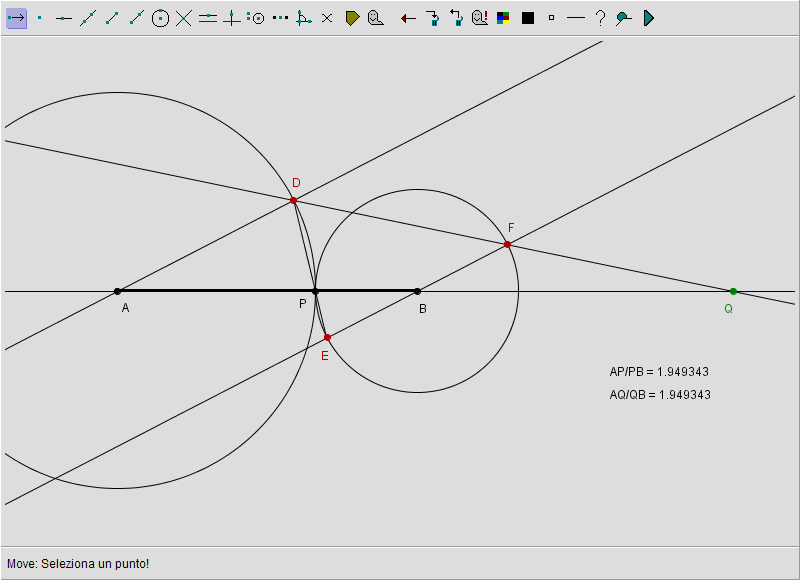Toggle show hidden objects ghost with exclamation
This screenshot has height=580, width=800.
(480, 18)
